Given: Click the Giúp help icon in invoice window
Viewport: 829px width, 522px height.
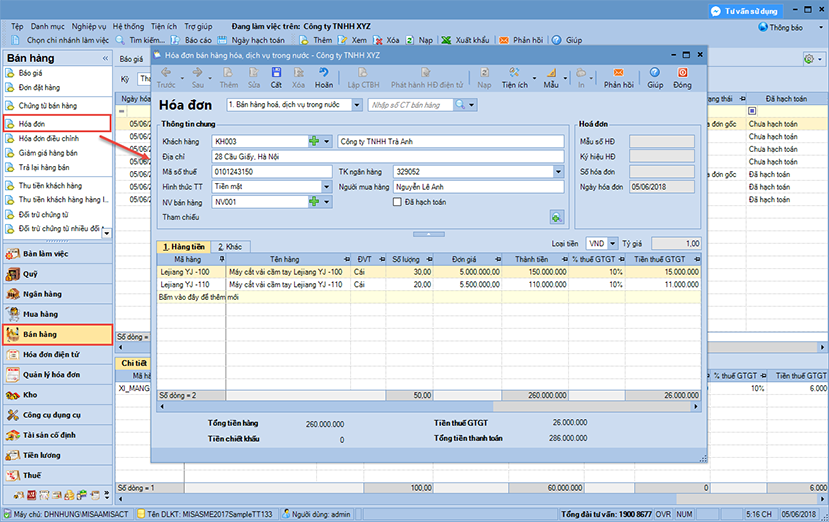Looking at the screenshot, I should click(x=655, y=72).
